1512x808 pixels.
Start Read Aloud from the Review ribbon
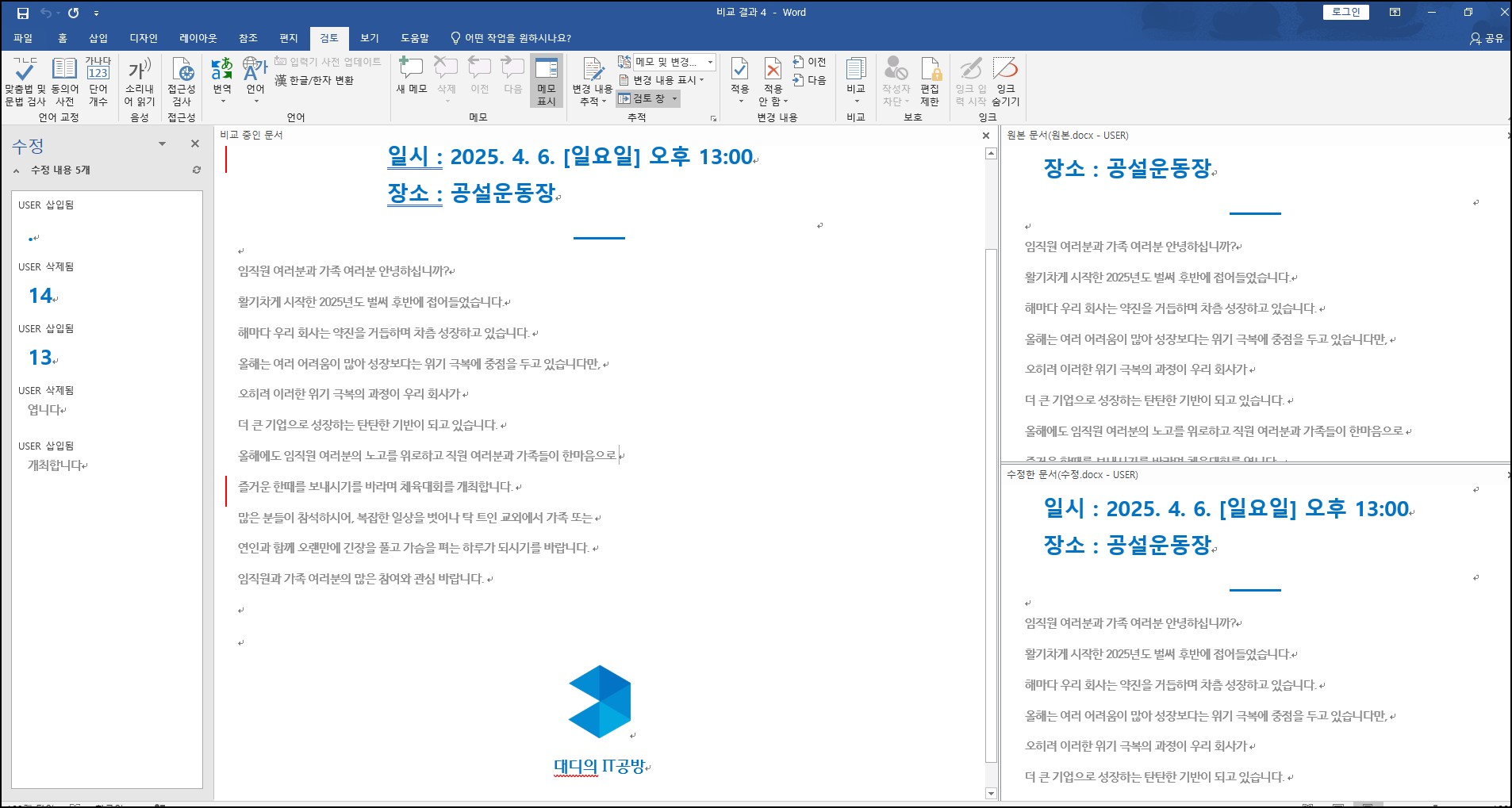[x=140, y=82]
